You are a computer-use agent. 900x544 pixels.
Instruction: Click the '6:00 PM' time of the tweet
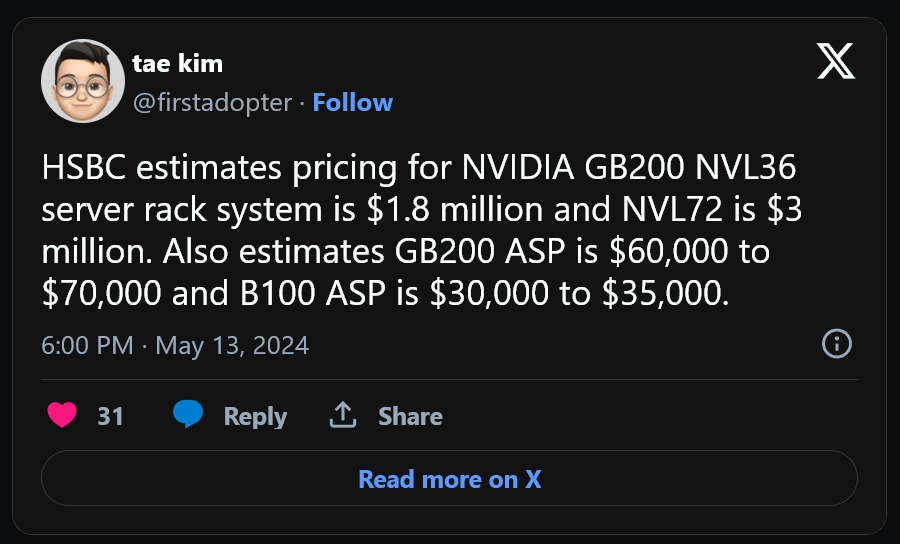(x=87, y=345)
